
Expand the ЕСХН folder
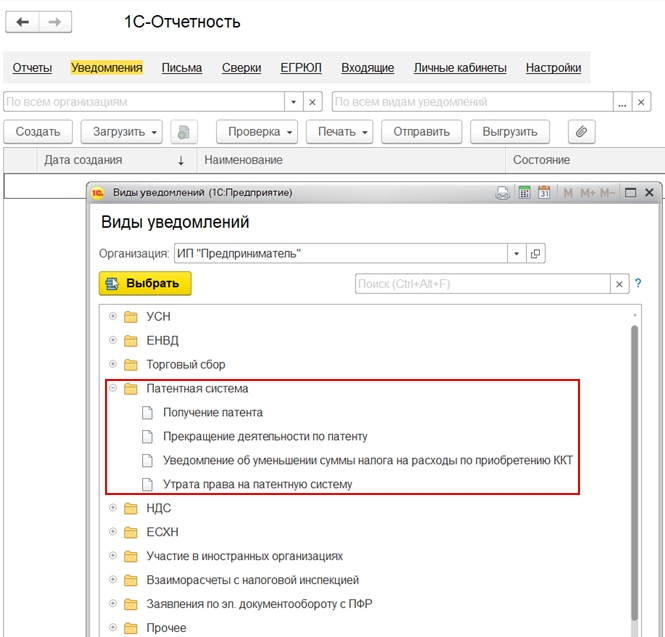[113, 531]
